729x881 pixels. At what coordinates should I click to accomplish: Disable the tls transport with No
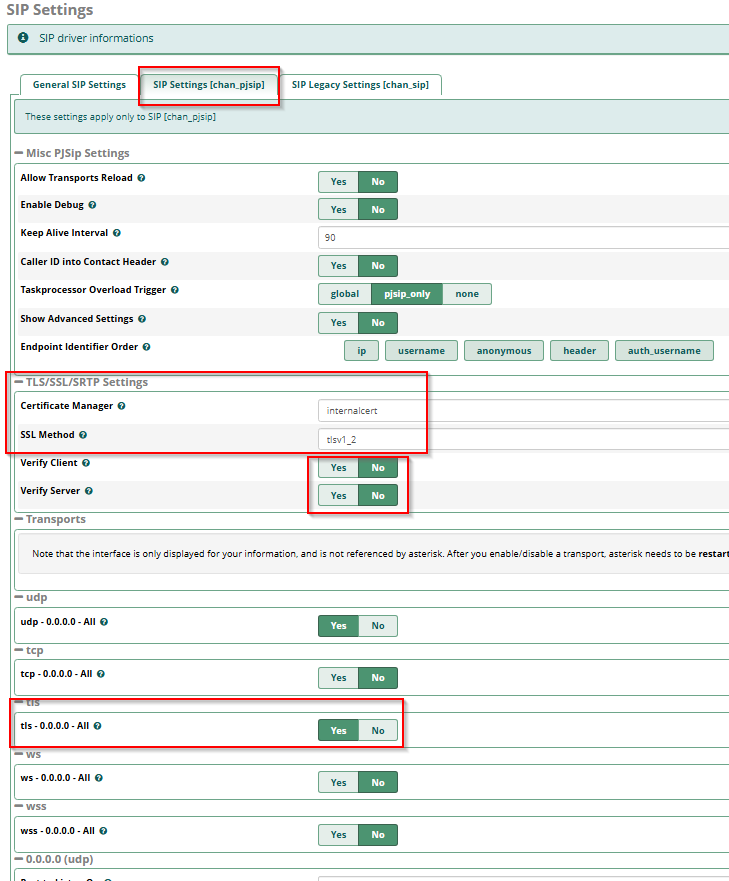(378, 731)
